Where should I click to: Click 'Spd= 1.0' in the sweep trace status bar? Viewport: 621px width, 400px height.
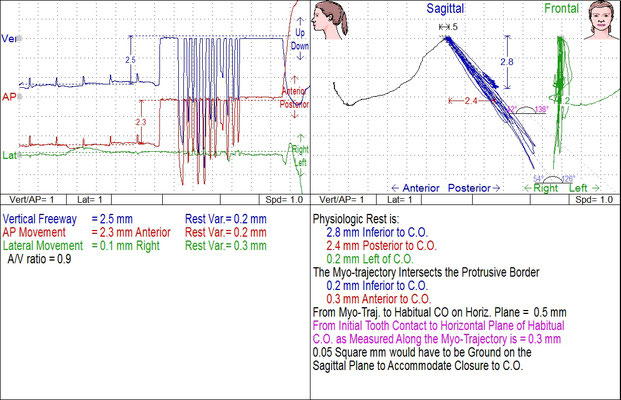(284, 200)
